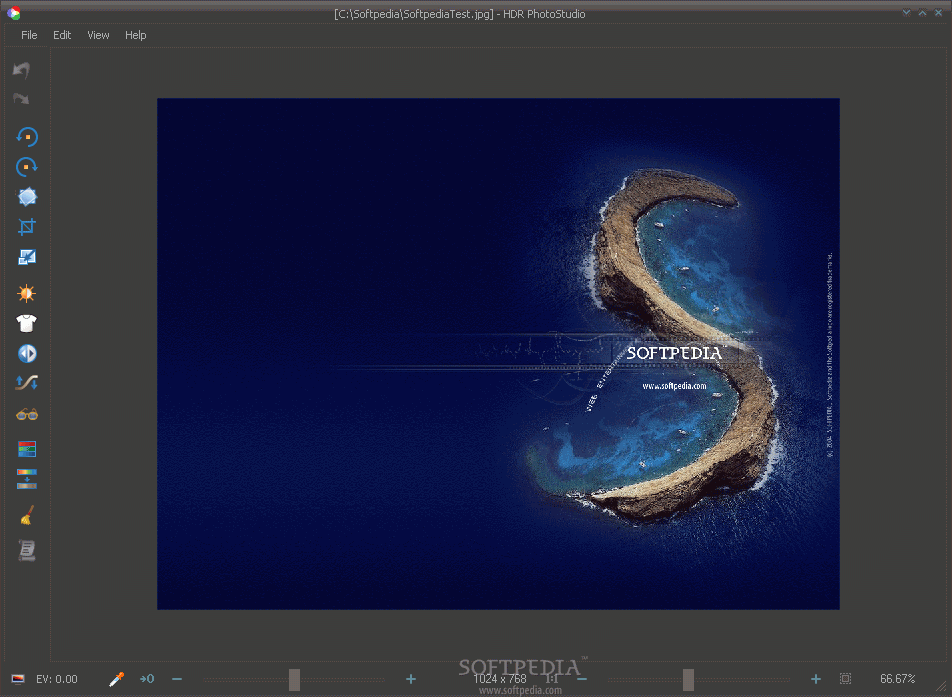The width and height of the screenshot is (952, 697).
Task: Minimize the window with down chevron
Action: click(906, 12)
